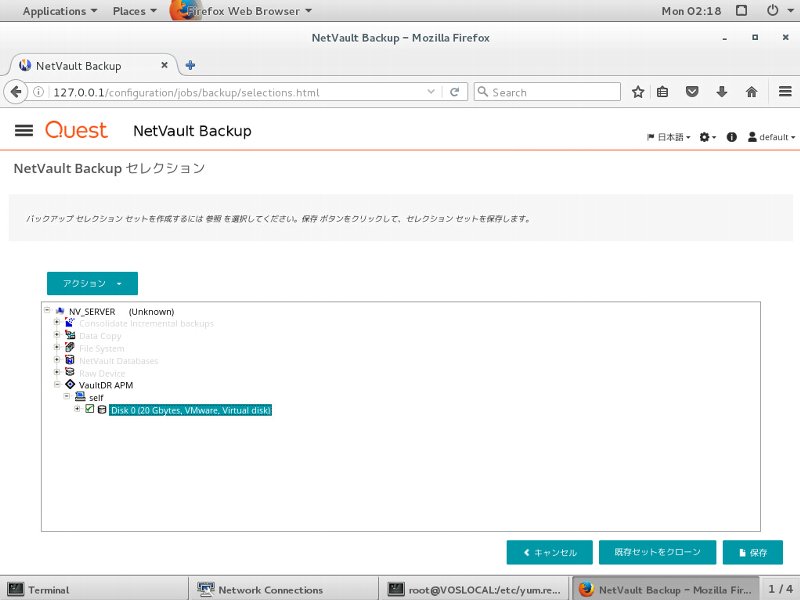Open a new tab with plus icon
The image size is (800, 600).
click(190, 65)
